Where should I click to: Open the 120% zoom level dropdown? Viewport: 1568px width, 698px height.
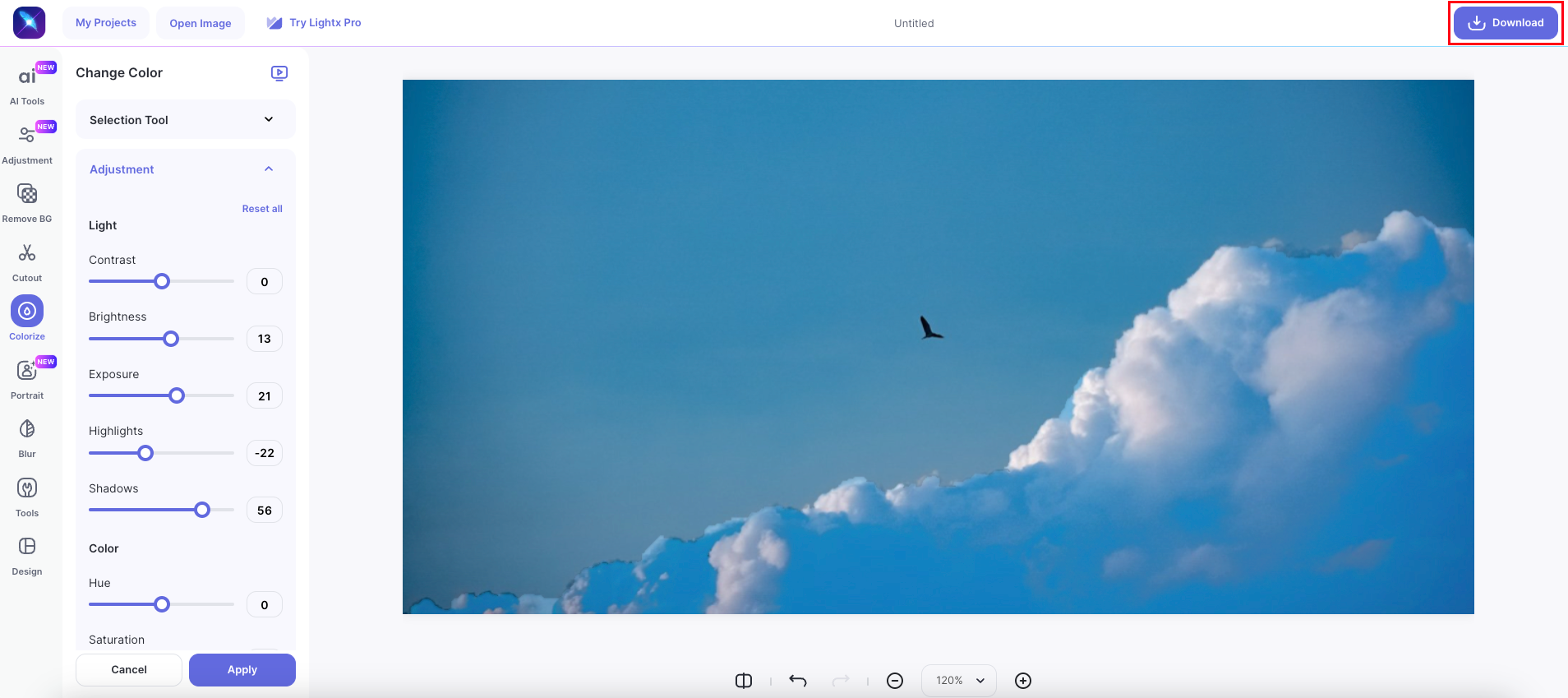pos(959,681)
